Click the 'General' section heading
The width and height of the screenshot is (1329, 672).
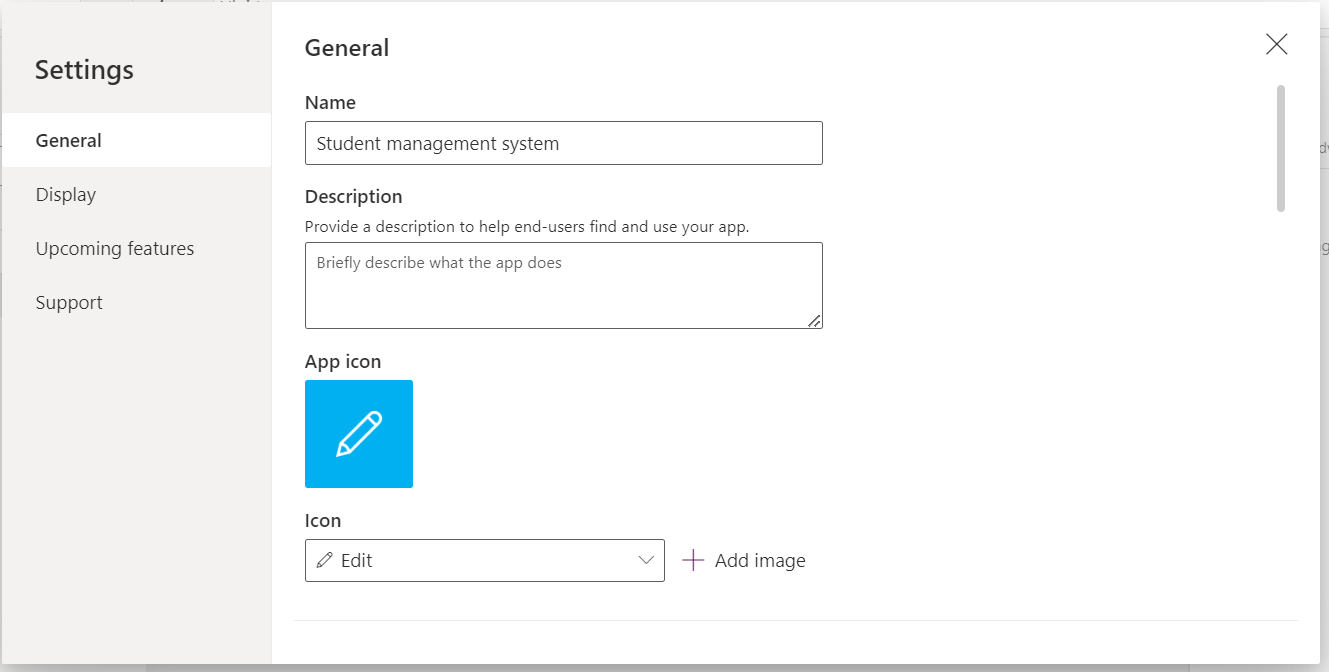[347, 47]
